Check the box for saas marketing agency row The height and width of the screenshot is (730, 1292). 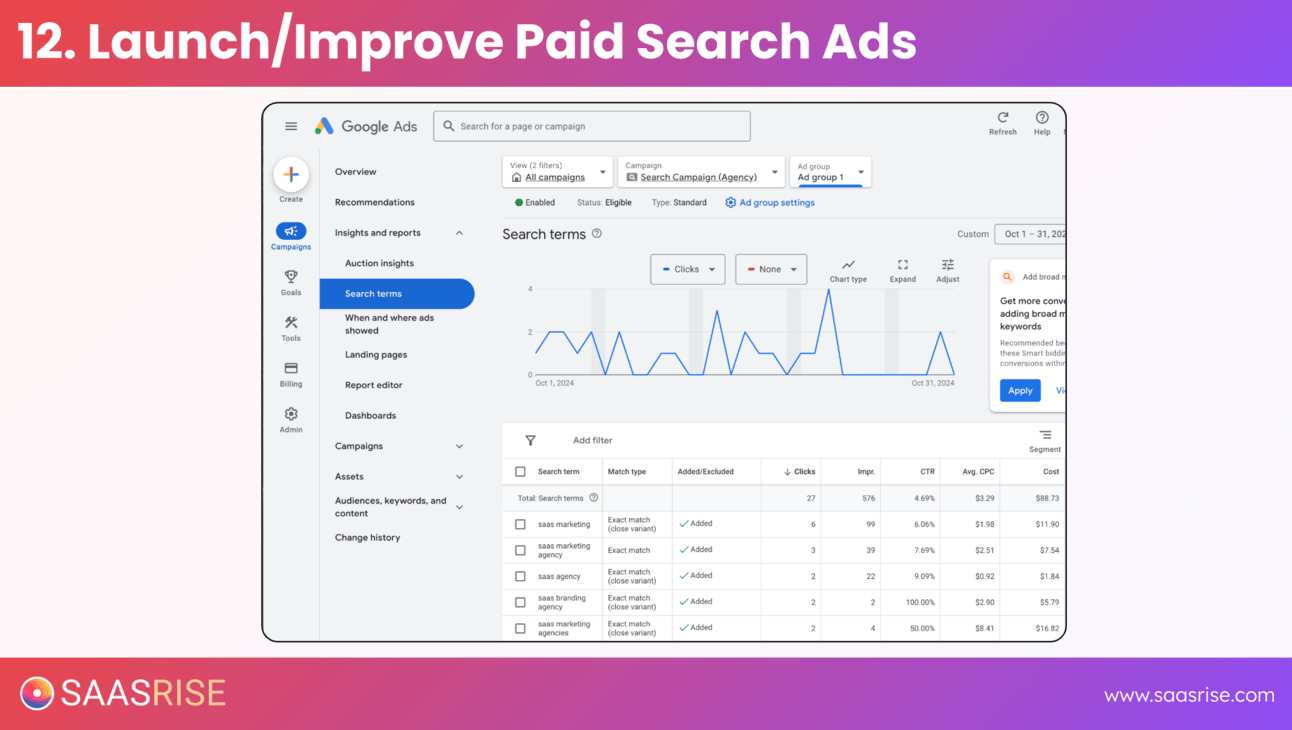(x=520, y=550)
